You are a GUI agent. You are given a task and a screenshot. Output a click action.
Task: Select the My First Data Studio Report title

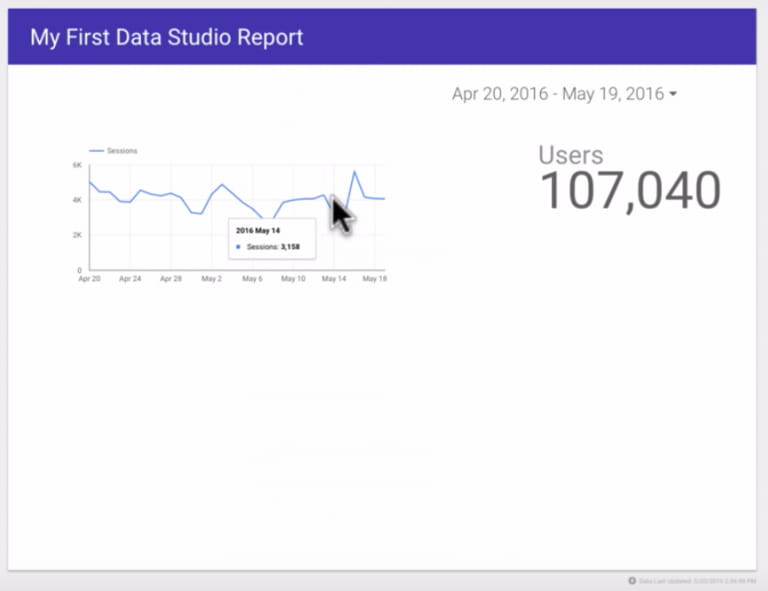pos(166,38)
